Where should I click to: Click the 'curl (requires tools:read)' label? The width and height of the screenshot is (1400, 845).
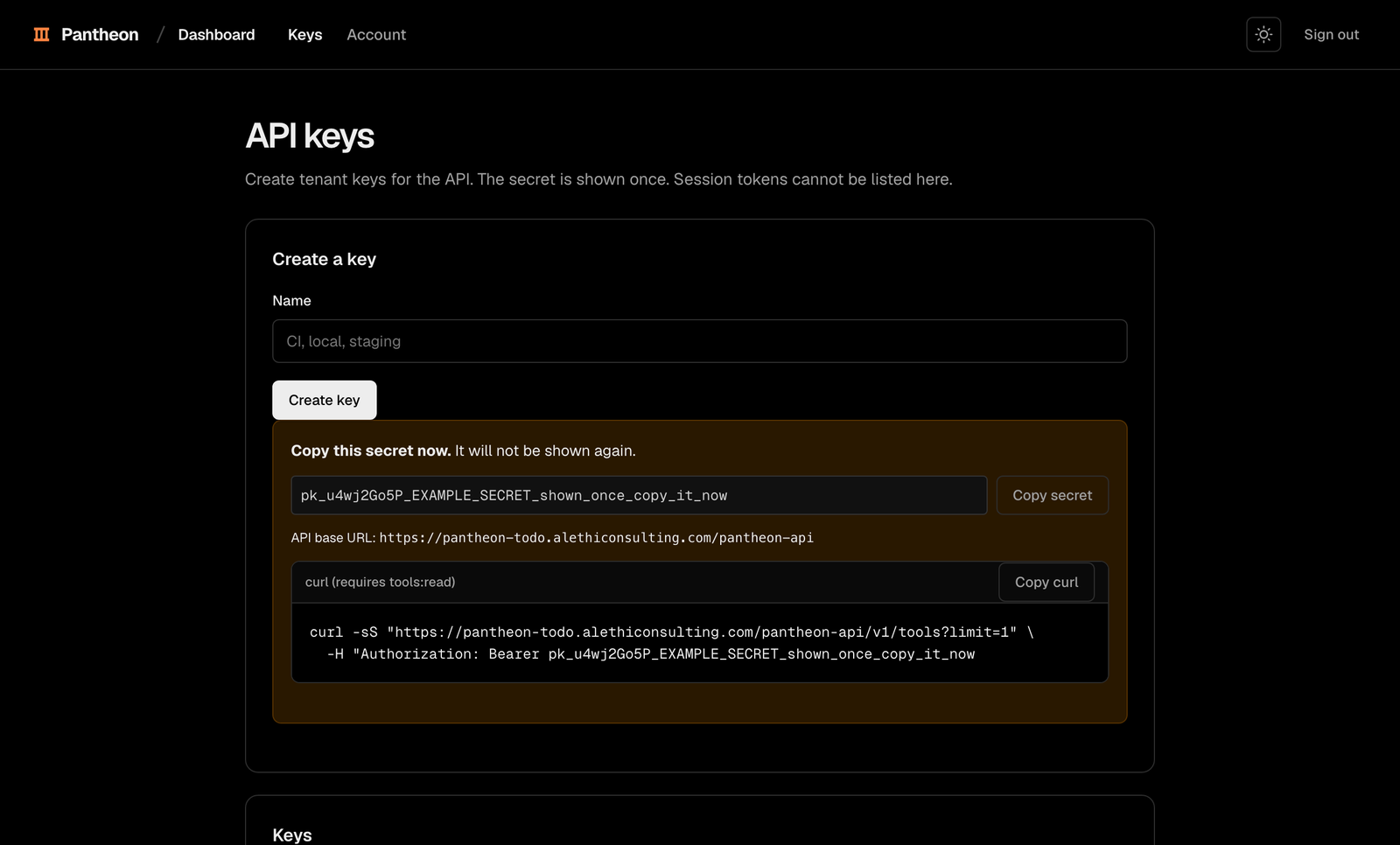pyautogui.click(x=380, y=582)
